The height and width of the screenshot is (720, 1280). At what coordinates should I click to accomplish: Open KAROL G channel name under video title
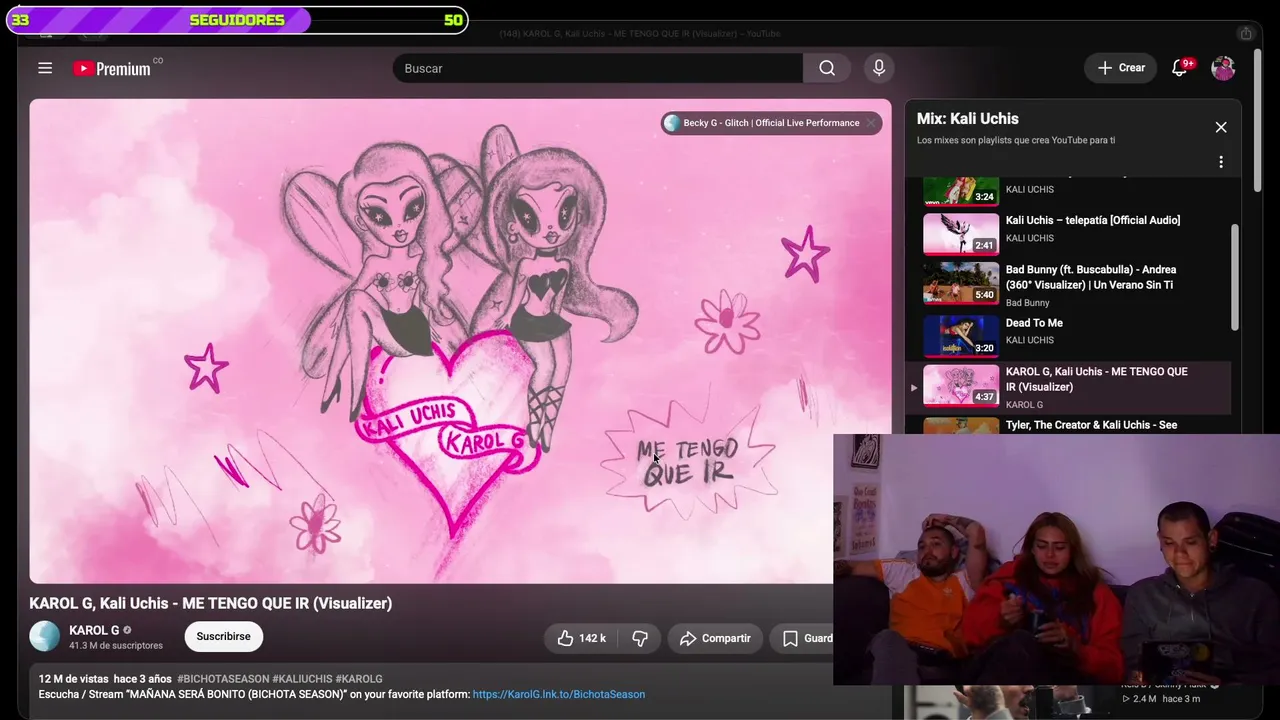pyautogui.click(x=94, y=630)
